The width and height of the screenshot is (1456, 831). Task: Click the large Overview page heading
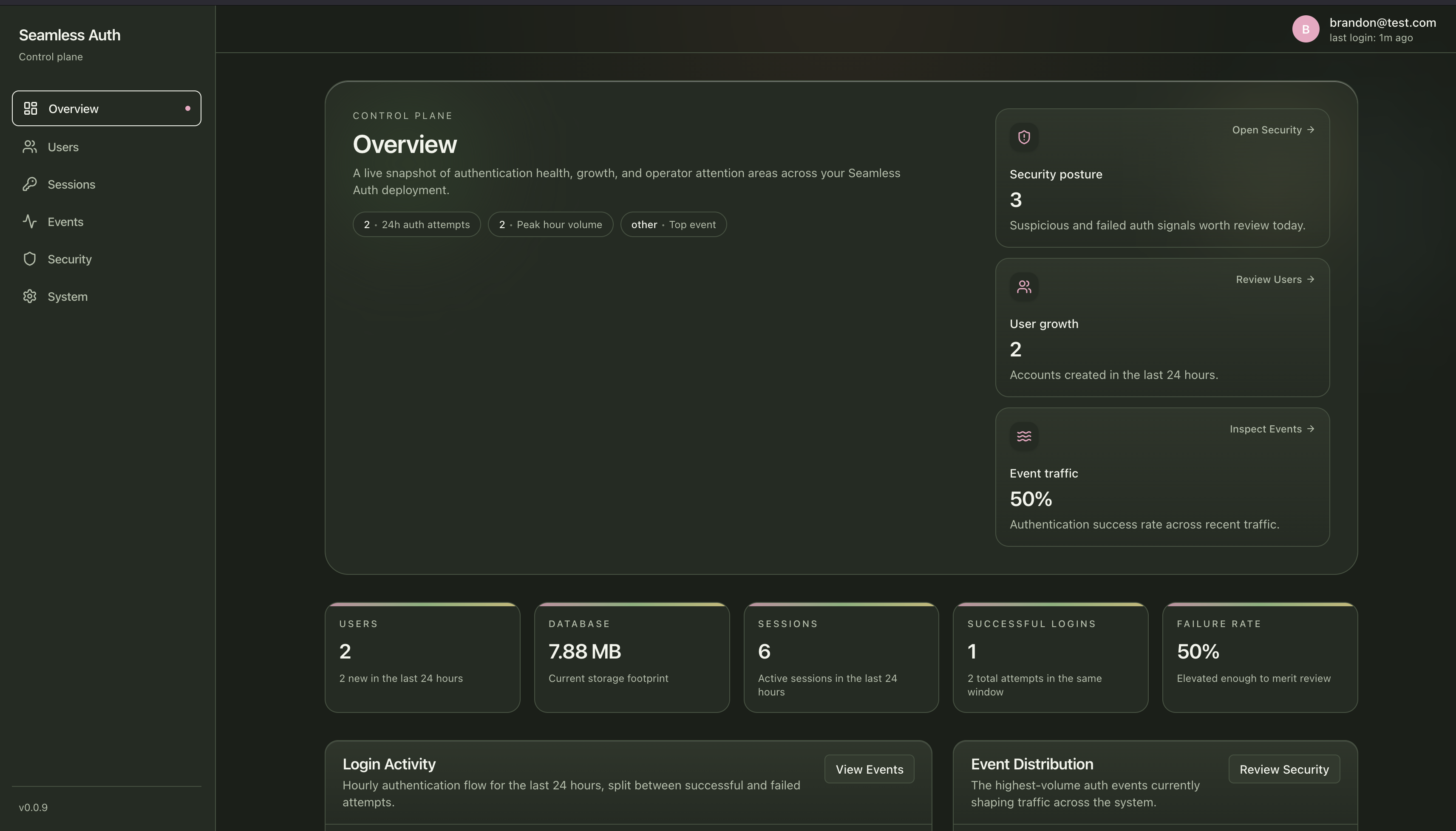(x=405, y=144)
